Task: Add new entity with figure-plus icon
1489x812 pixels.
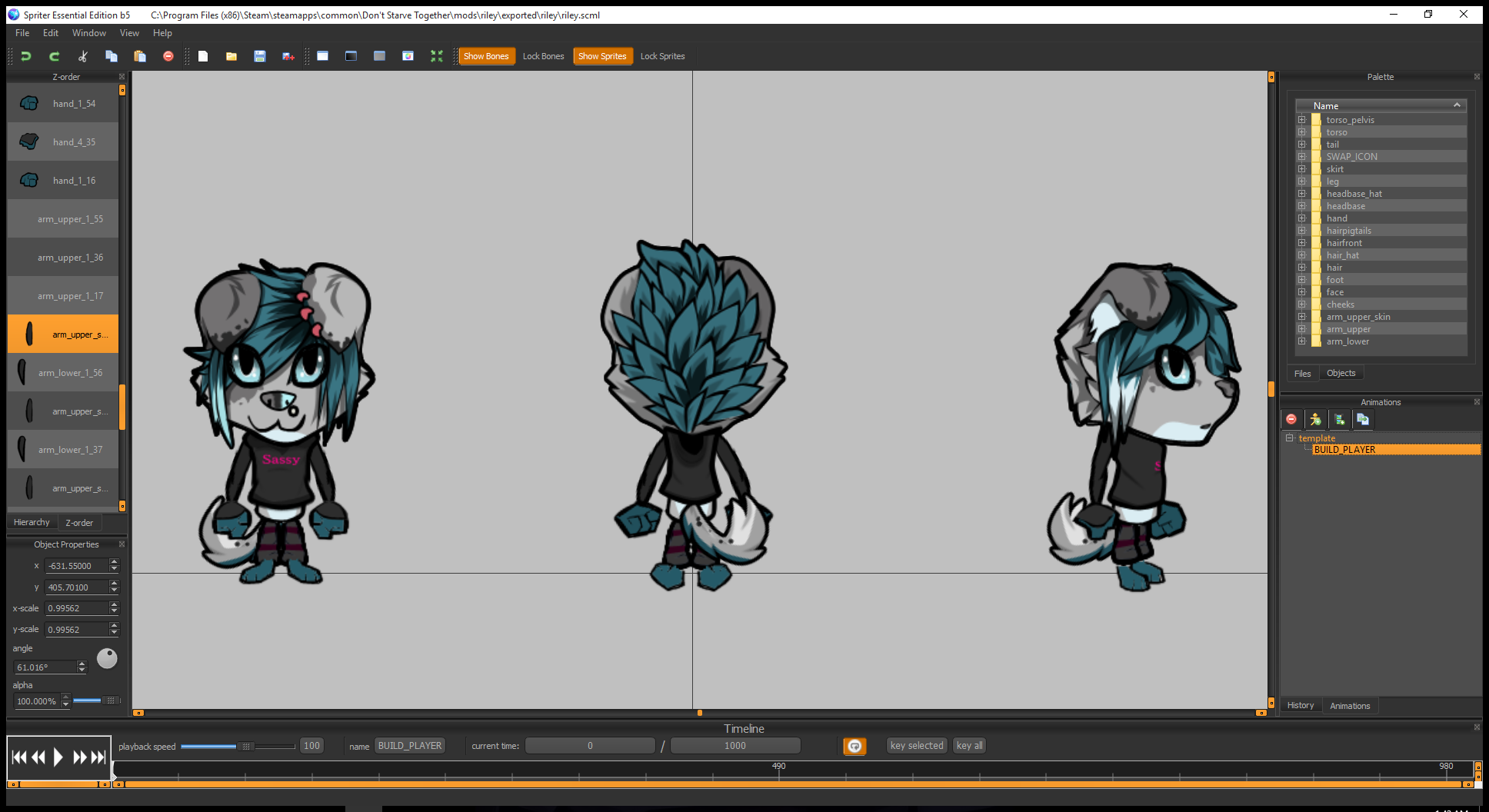Action: [1315, 419]
